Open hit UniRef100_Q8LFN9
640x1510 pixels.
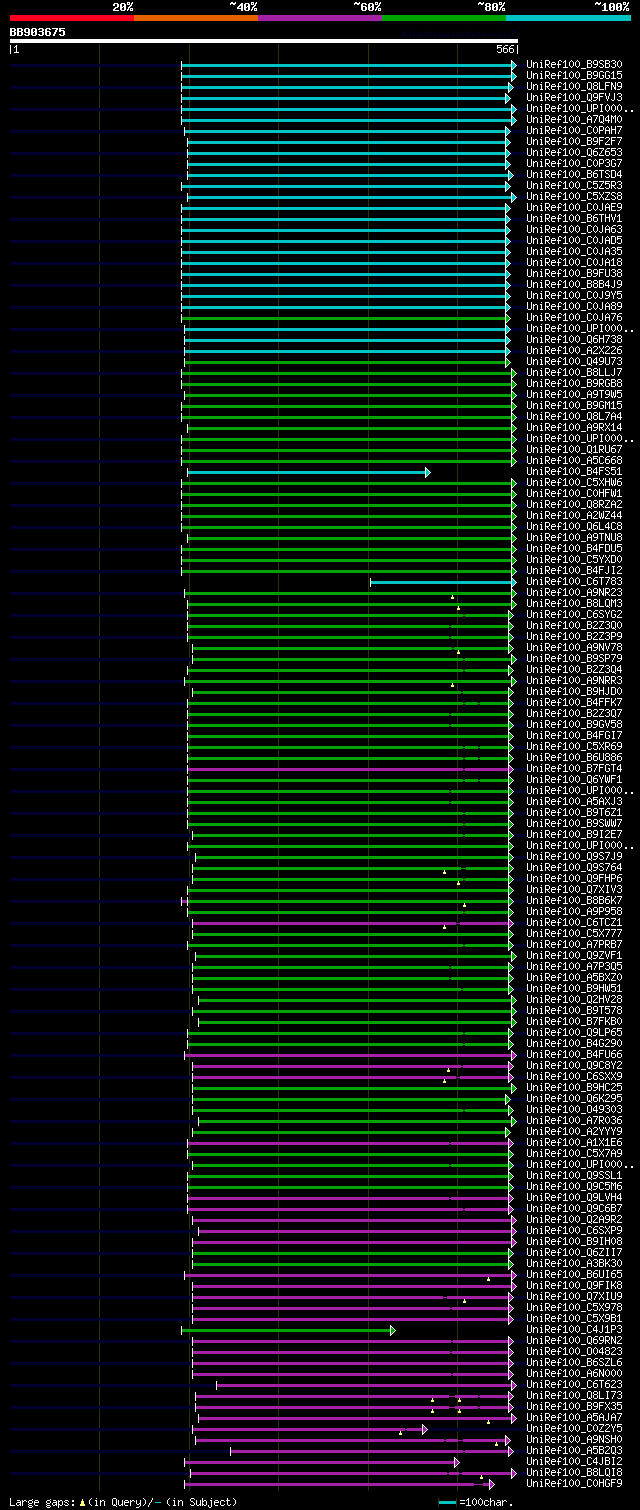tap(575, 87)
